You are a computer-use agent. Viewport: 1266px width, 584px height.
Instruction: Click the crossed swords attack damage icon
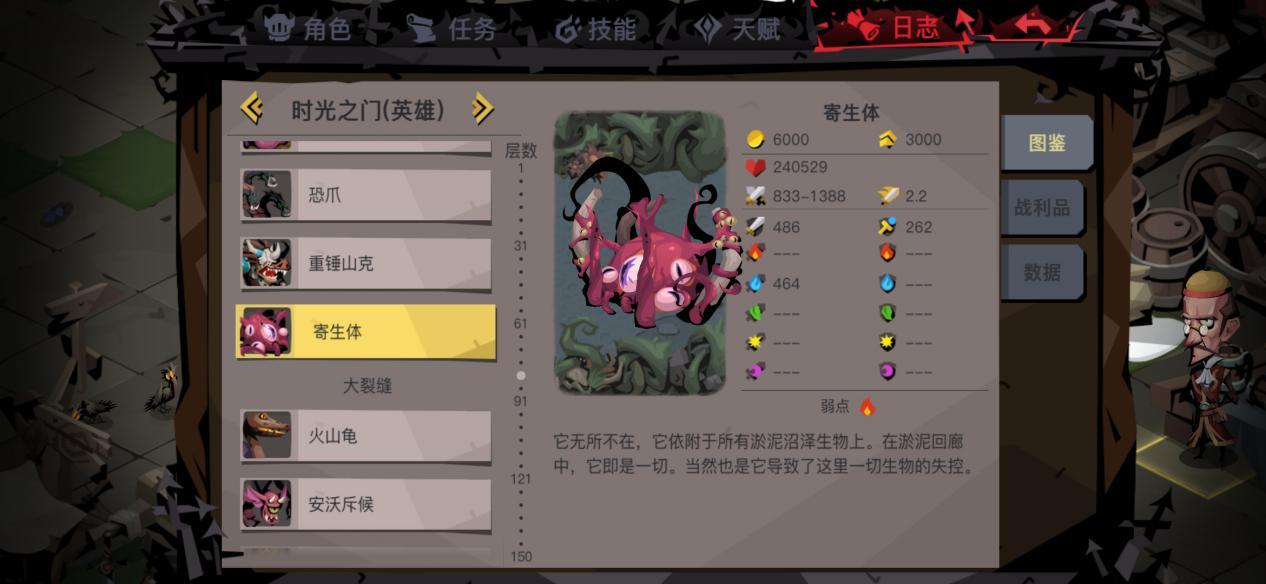click(x=756, y=196)
